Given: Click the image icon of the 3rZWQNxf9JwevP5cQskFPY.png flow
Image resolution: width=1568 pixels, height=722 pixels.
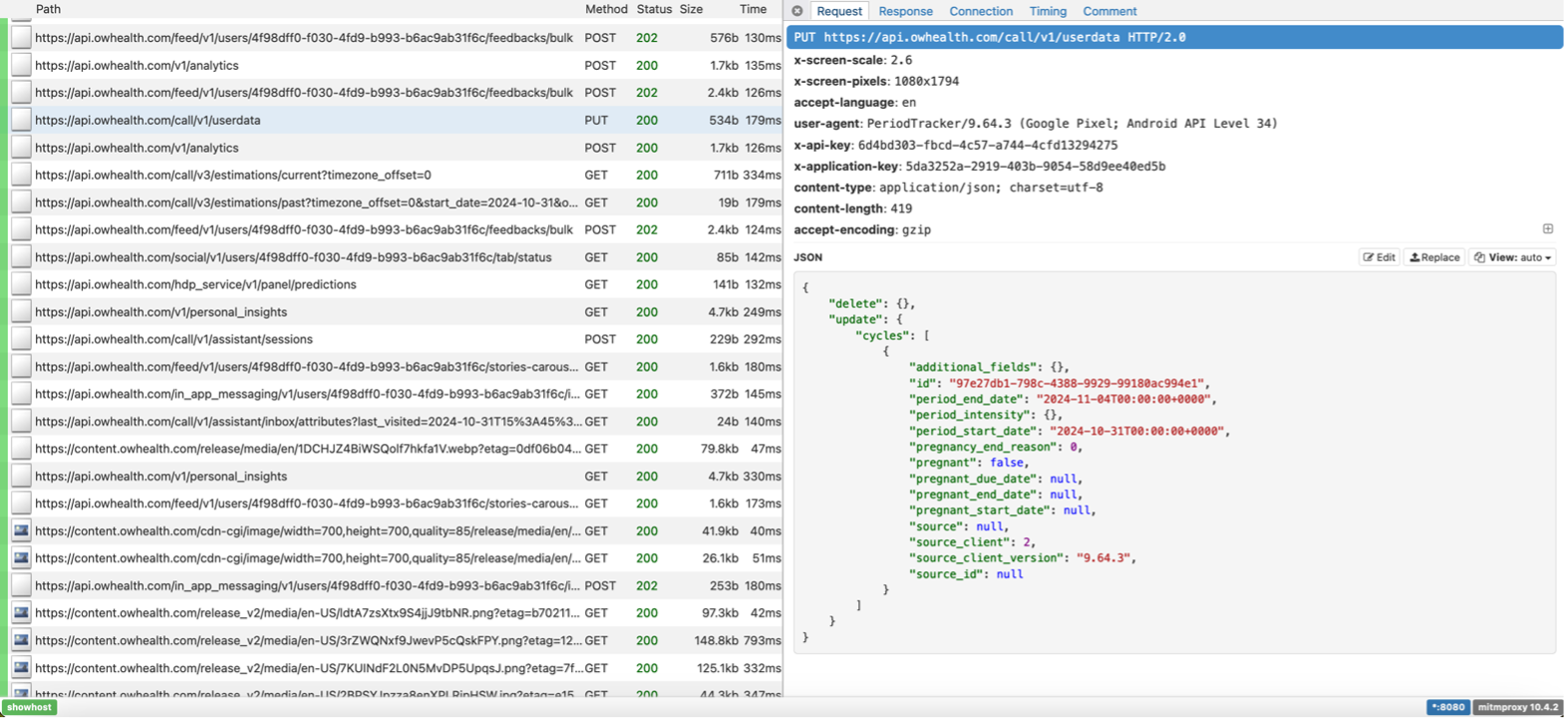Looking at the screenshot, I should [21, 640].
